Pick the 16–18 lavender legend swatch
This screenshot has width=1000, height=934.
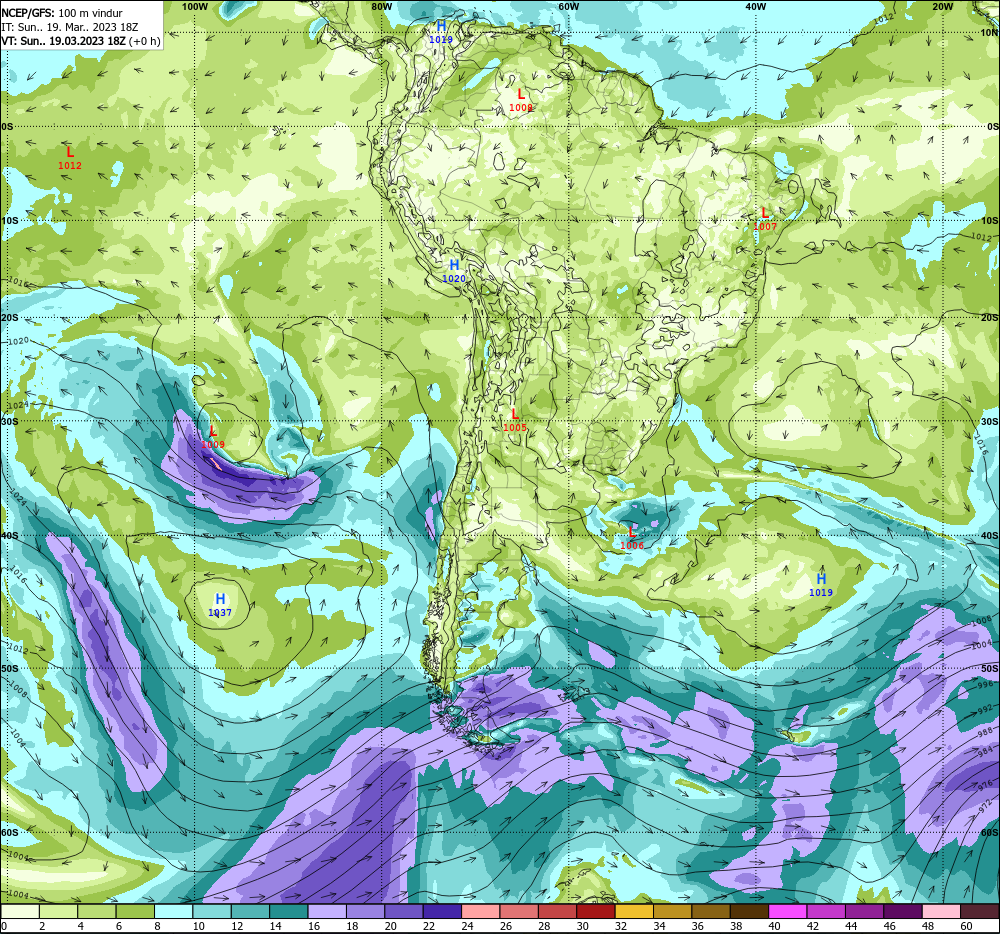tap(327, 912)
